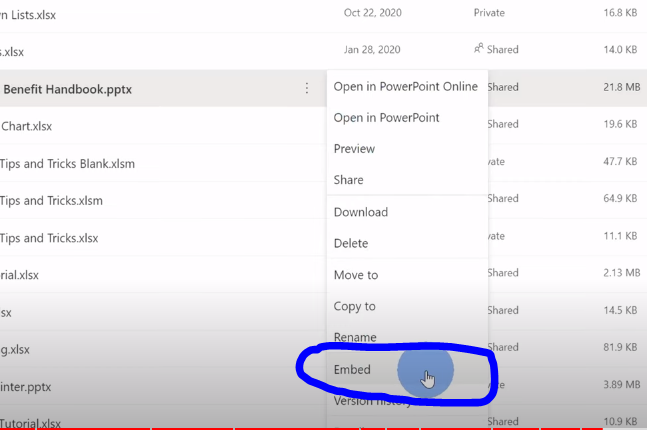This screenshot has height=430, width=647.
Task: Open the file ending in g.xlsx
Action: 15,350
